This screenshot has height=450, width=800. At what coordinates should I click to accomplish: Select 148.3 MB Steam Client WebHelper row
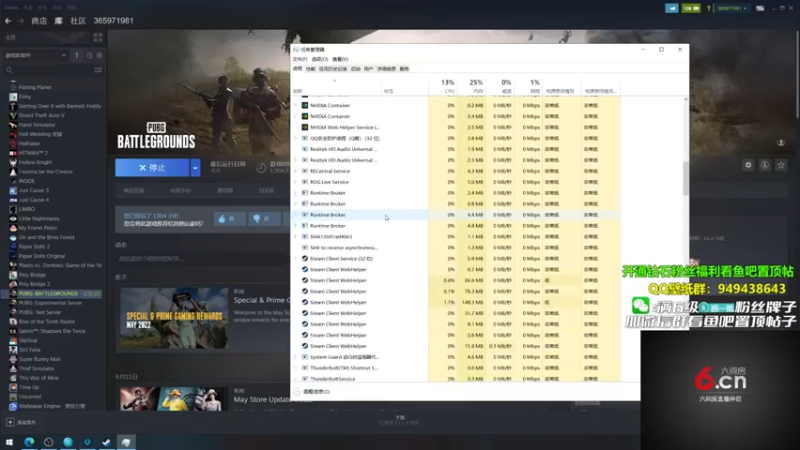pyautogui.click(x=456, y=303)
